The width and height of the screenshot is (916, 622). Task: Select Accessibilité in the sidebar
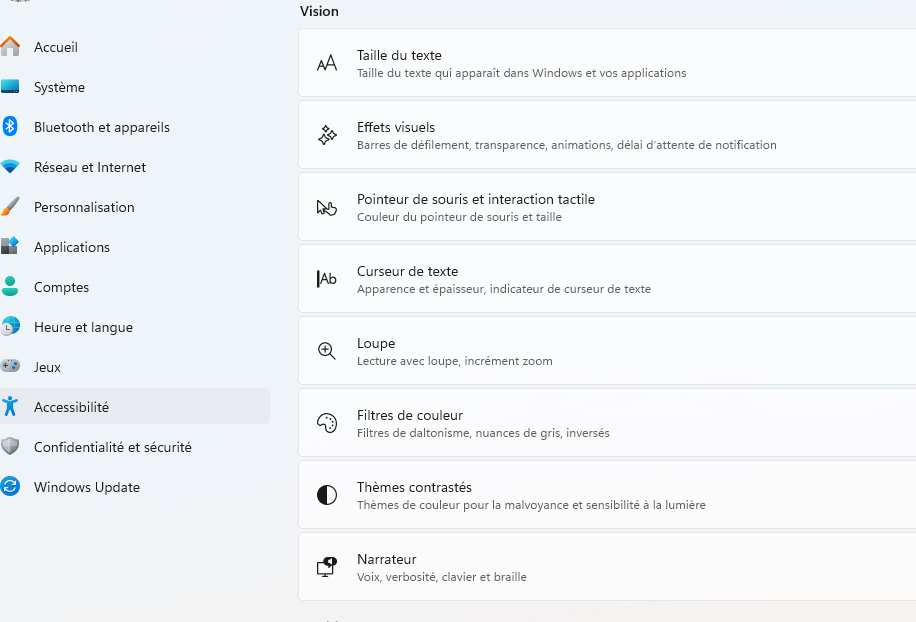pyautogui.click(x=135, y=406)
